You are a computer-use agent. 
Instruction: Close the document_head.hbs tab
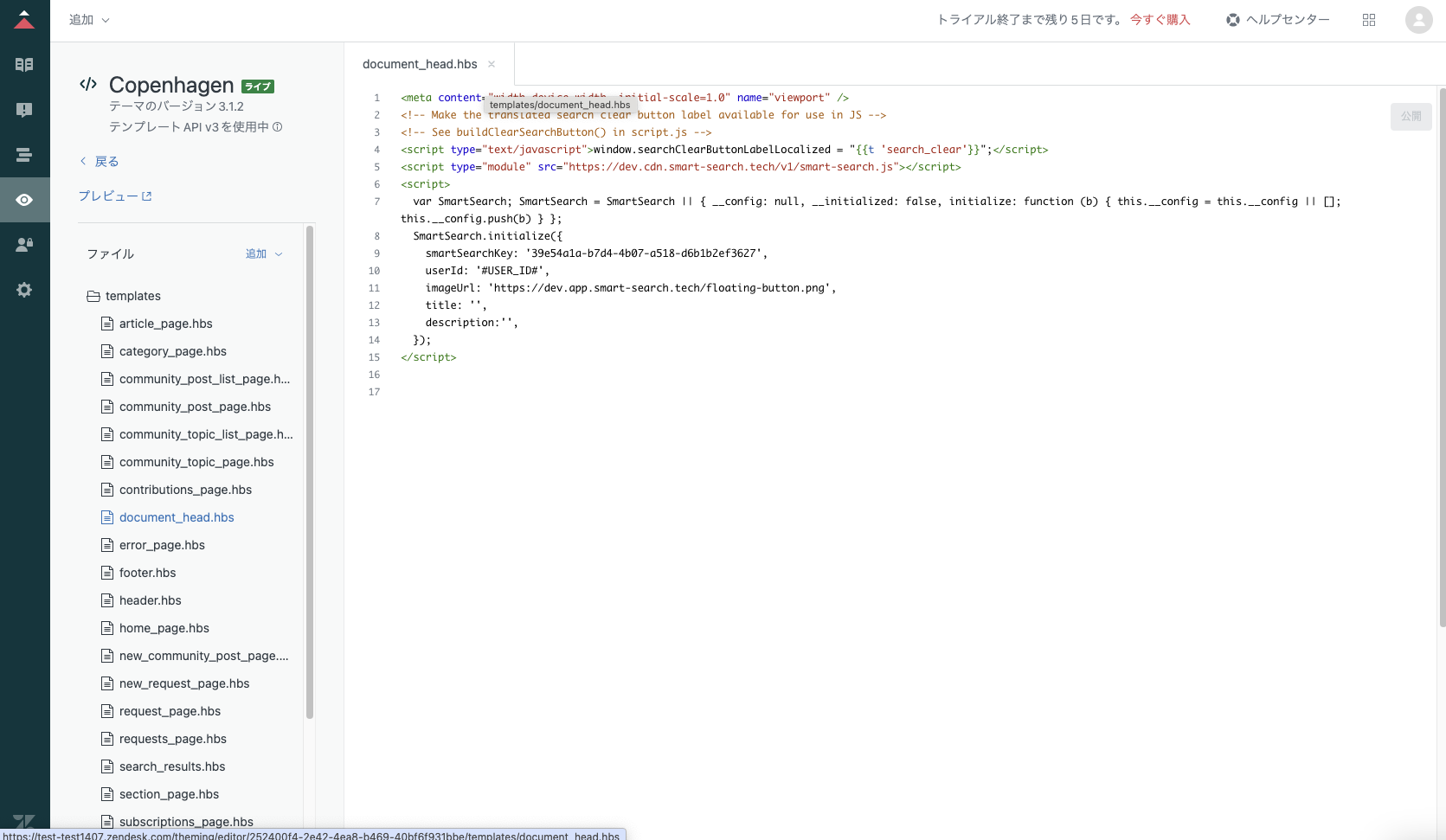(492, 64)
